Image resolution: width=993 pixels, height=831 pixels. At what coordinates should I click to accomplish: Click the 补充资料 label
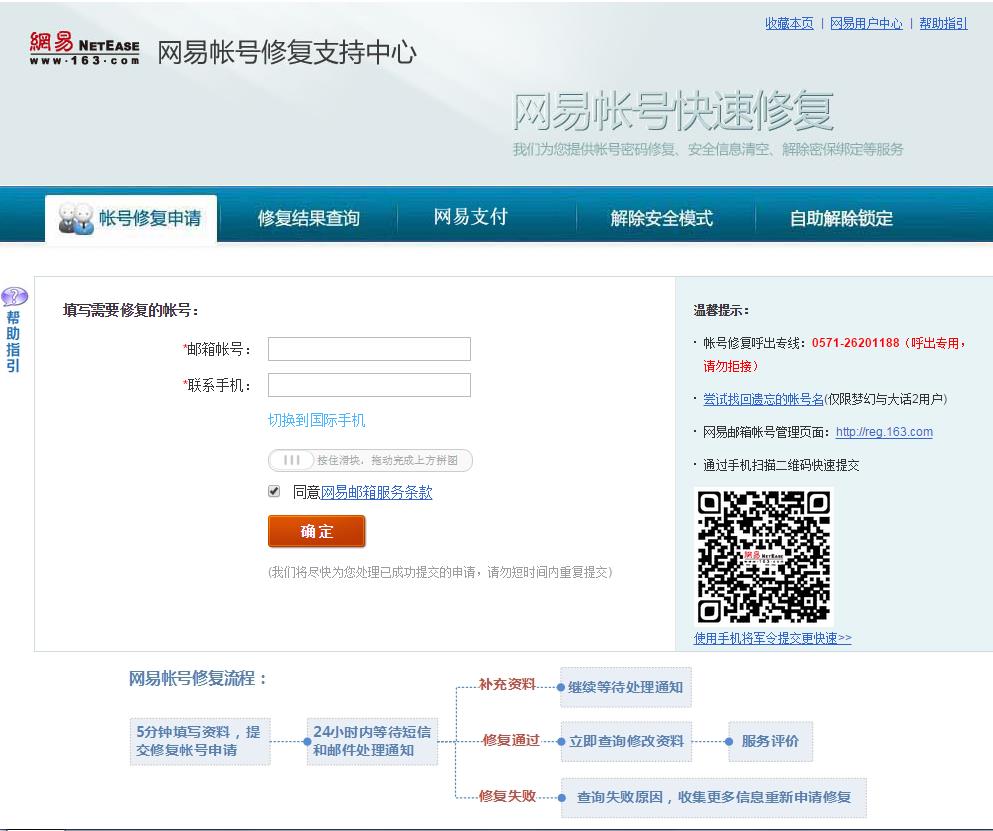click(x=507, y=684)
